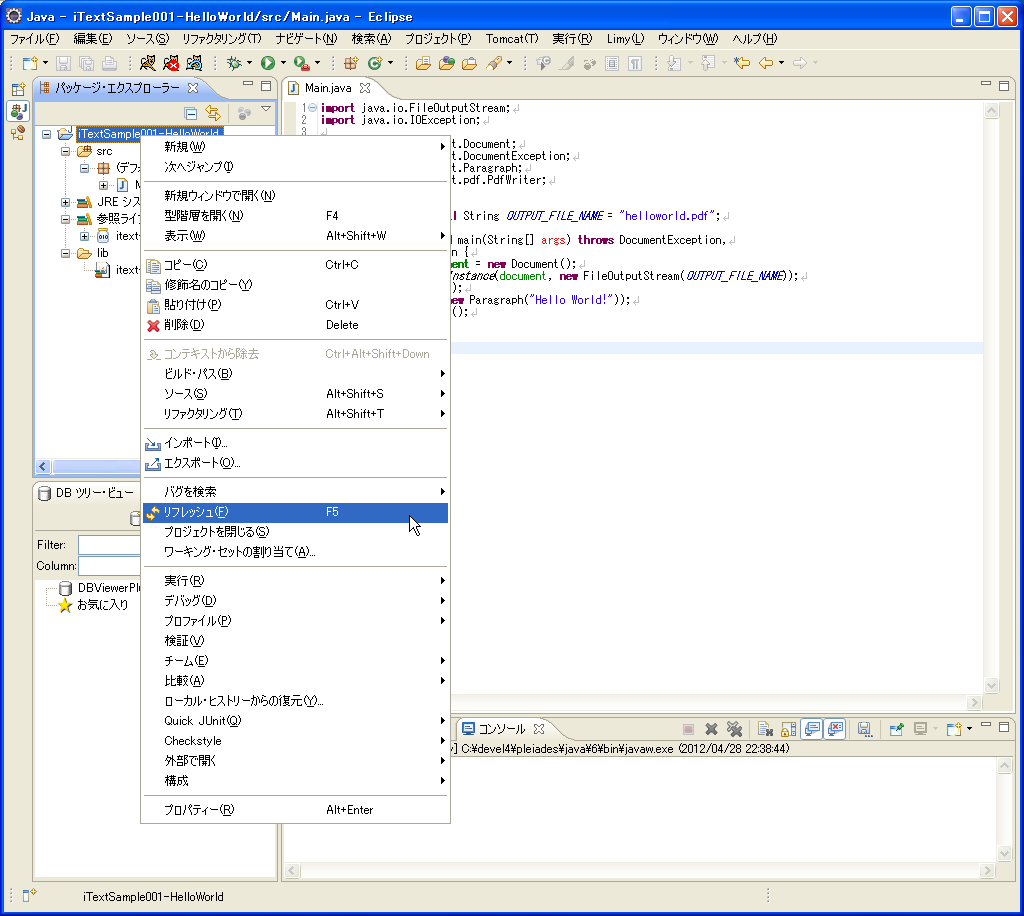Open the New submenu arrow in context menu

[x=442, y=146]
